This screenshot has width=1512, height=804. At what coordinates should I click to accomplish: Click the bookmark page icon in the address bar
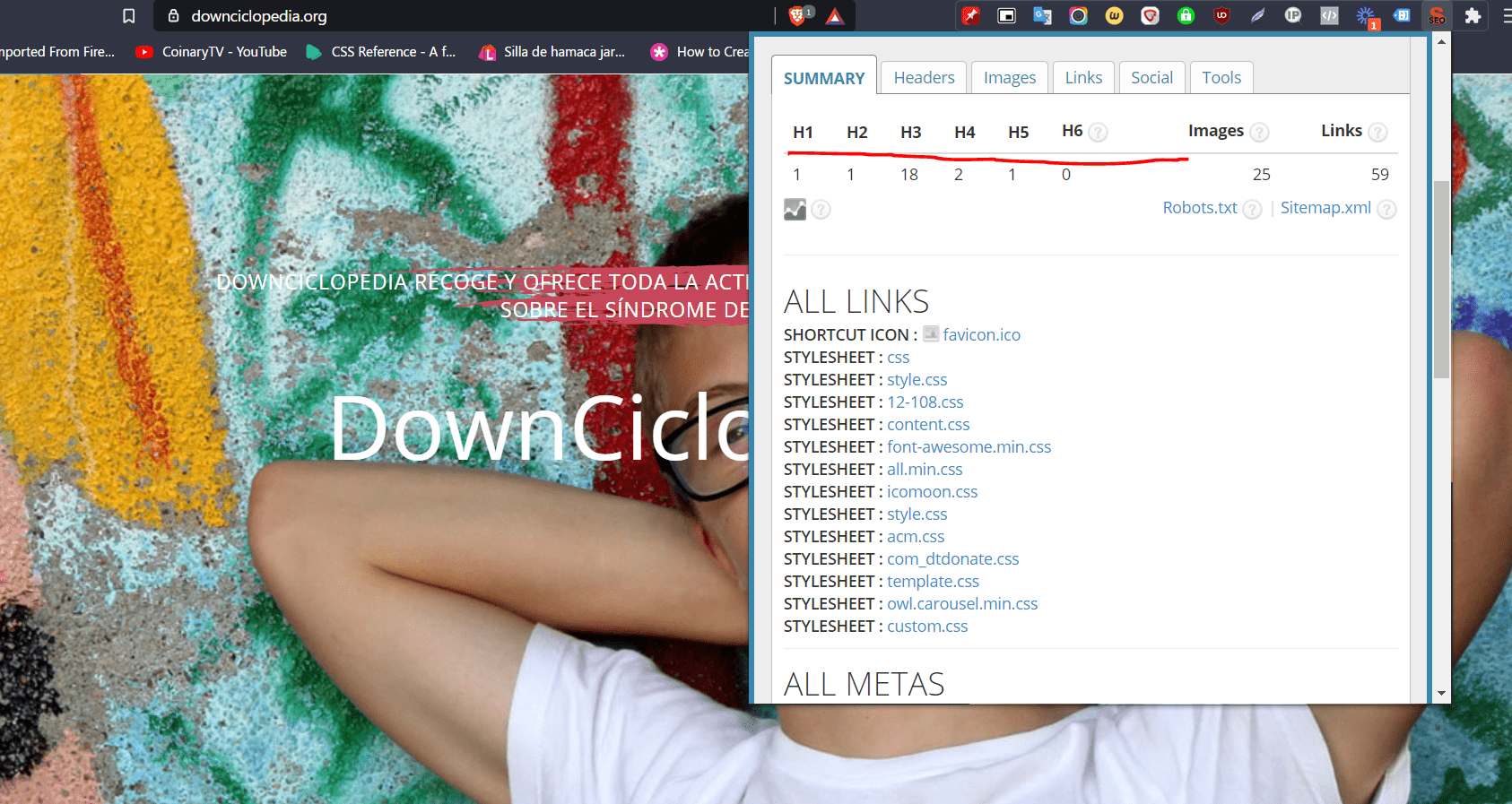[129, 16]
